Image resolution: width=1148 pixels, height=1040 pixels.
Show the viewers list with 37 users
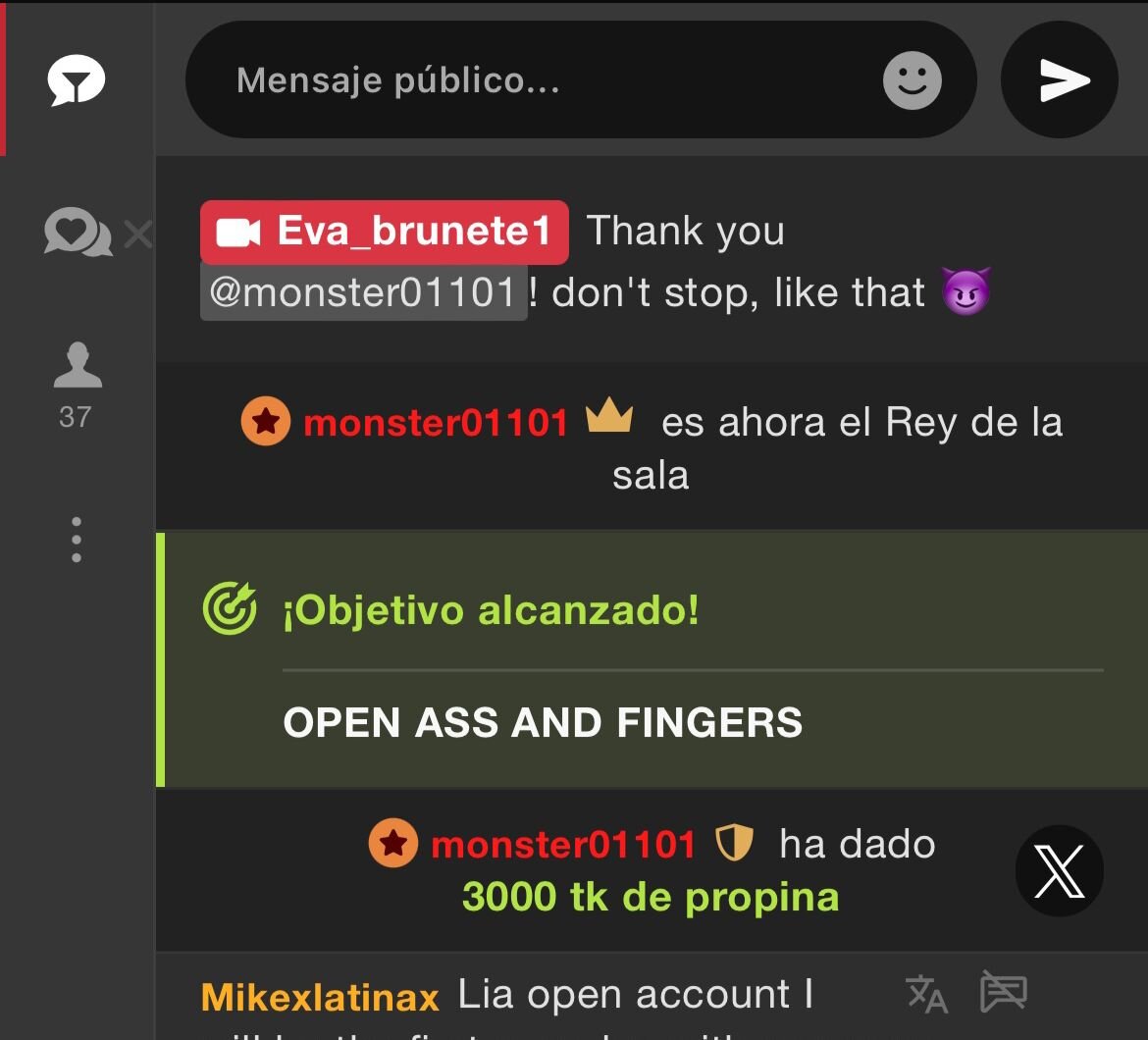77,386
